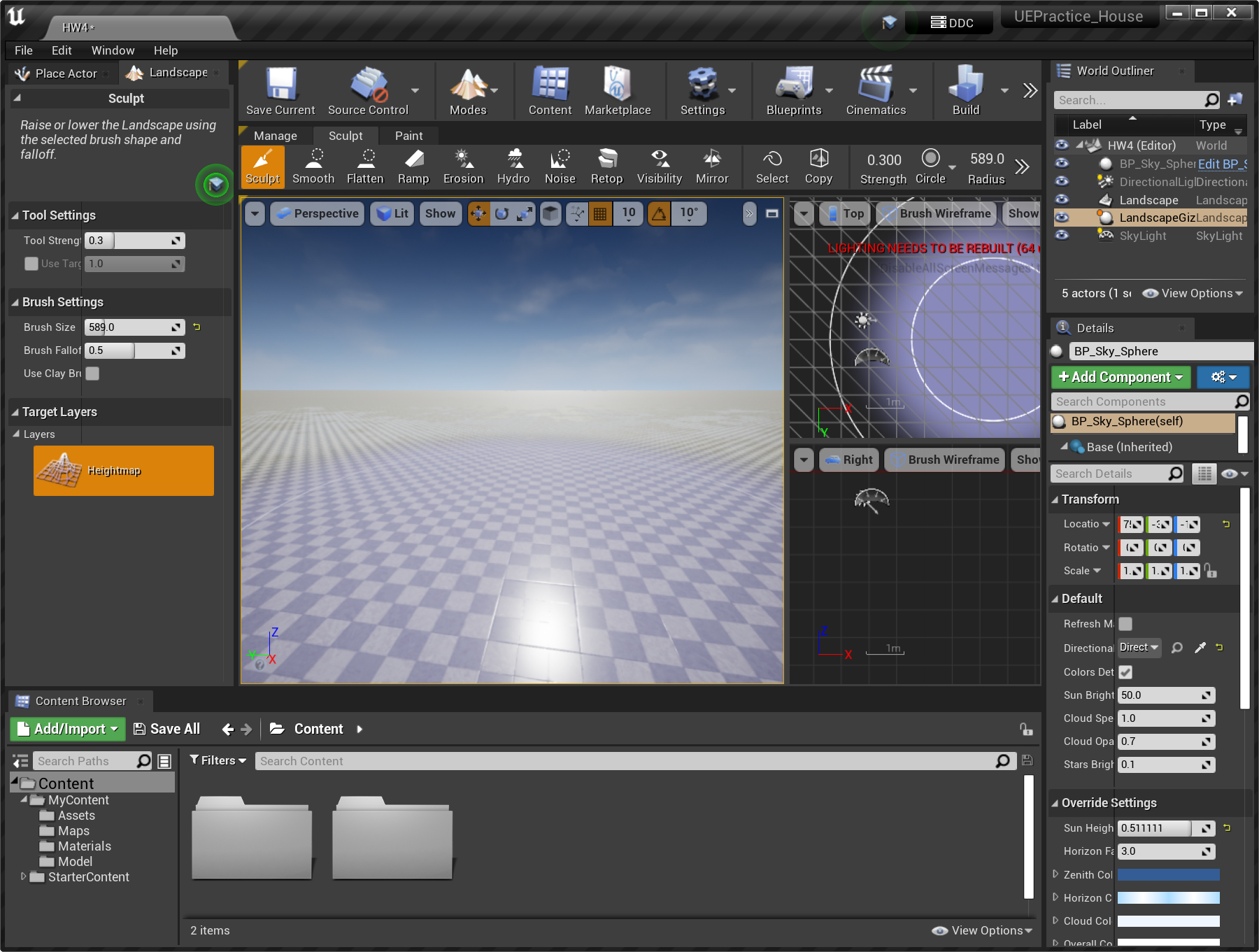1259x952 pixels.
Task: Activate the landscape Copy tool
Action: [x=818, y=167]
